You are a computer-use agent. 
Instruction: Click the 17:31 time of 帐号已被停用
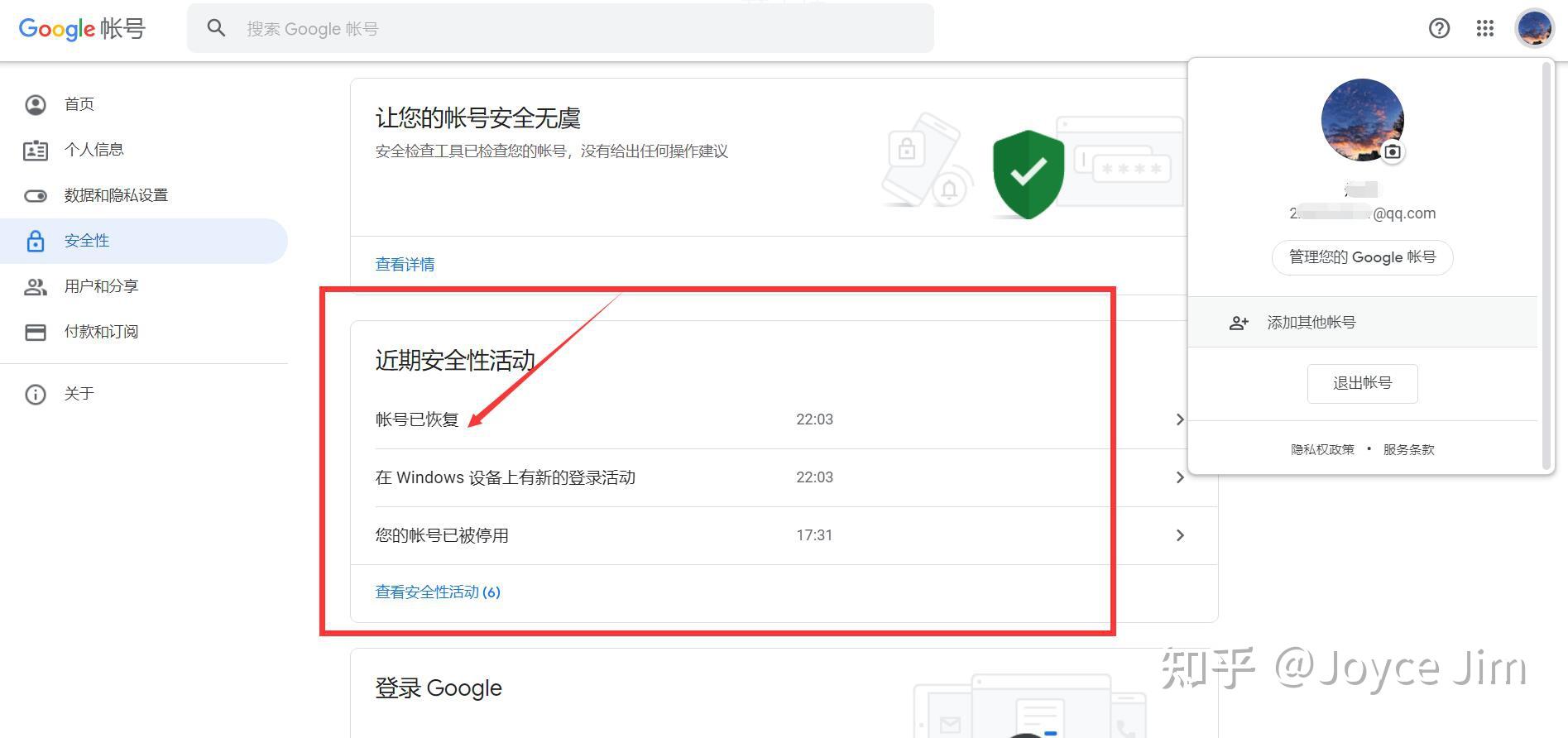point(814,535)
